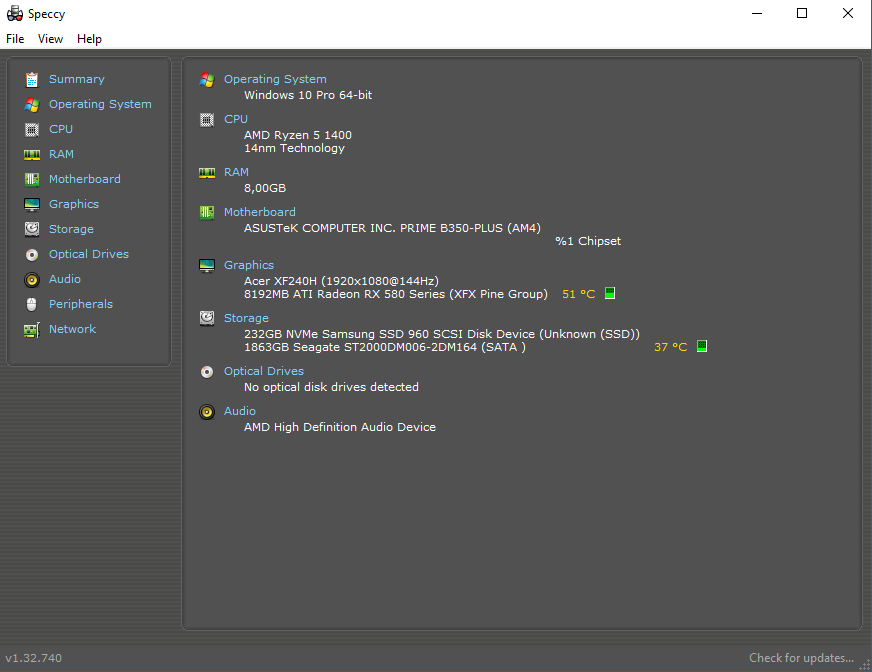
Task: Click the CPU chip icon in summary panel
Action: [207, 120]
